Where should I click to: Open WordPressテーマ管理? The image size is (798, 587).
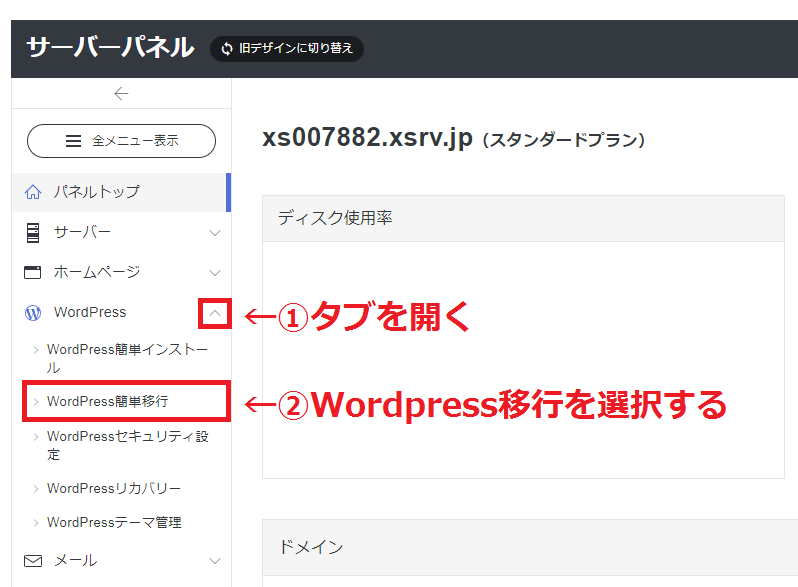pos(114,522)
